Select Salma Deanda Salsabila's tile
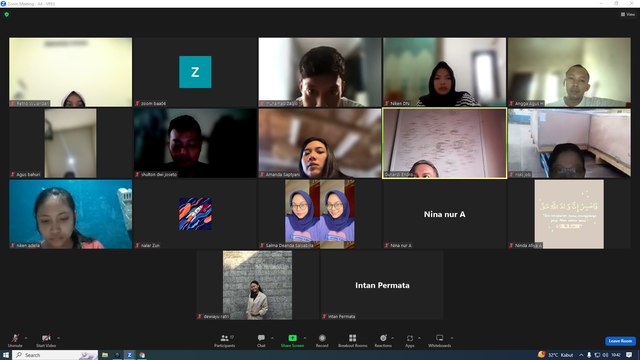Image resolution: width=640 pixels, height=360 pixels. point(320,214)
